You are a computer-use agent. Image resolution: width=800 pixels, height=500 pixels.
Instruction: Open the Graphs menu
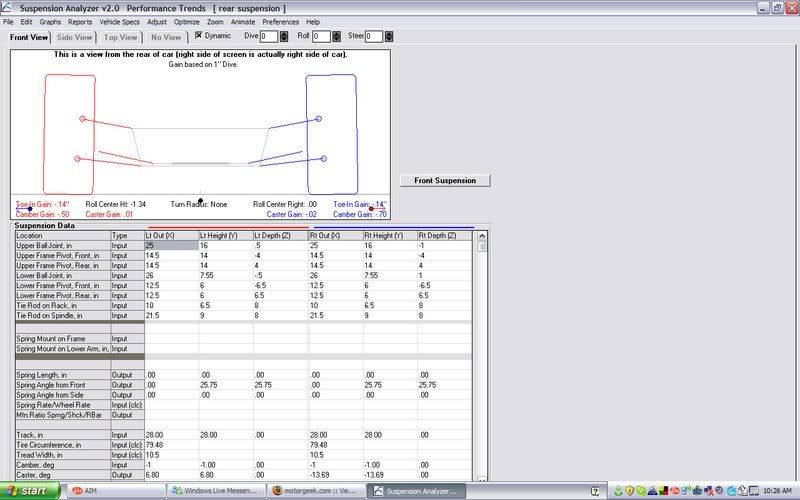50,21
